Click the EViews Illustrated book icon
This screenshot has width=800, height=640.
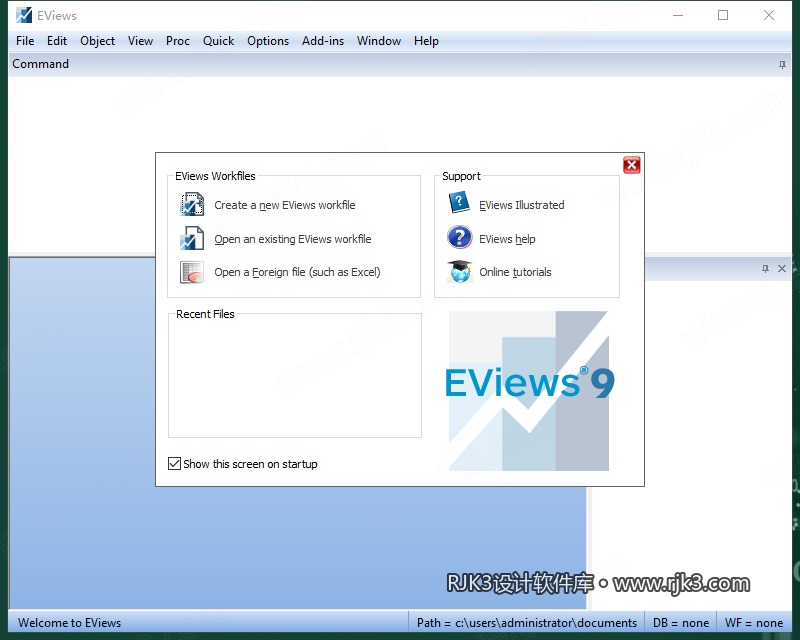[459, 203]
